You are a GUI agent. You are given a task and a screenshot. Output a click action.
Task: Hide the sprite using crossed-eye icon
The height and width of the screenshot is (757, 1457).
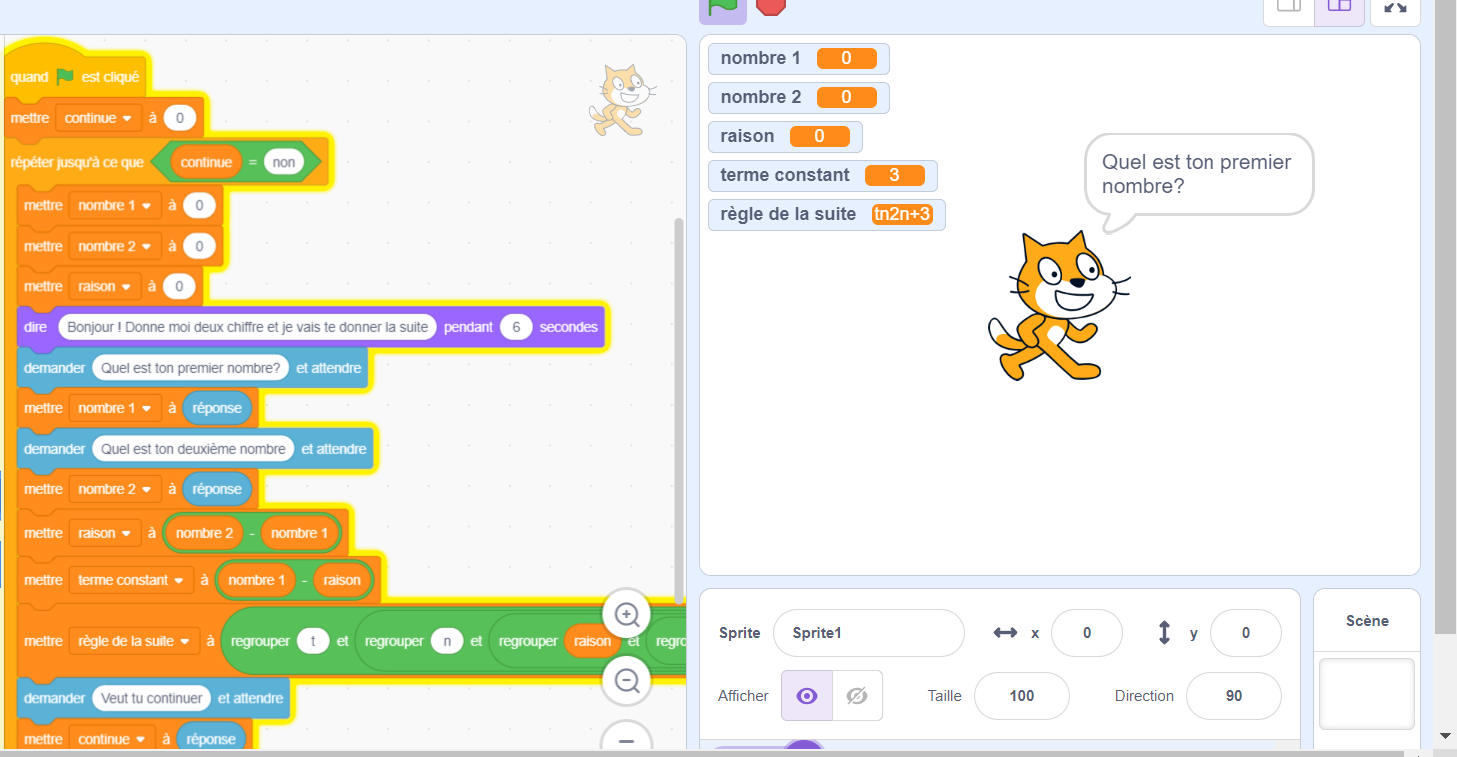(857, 696)
